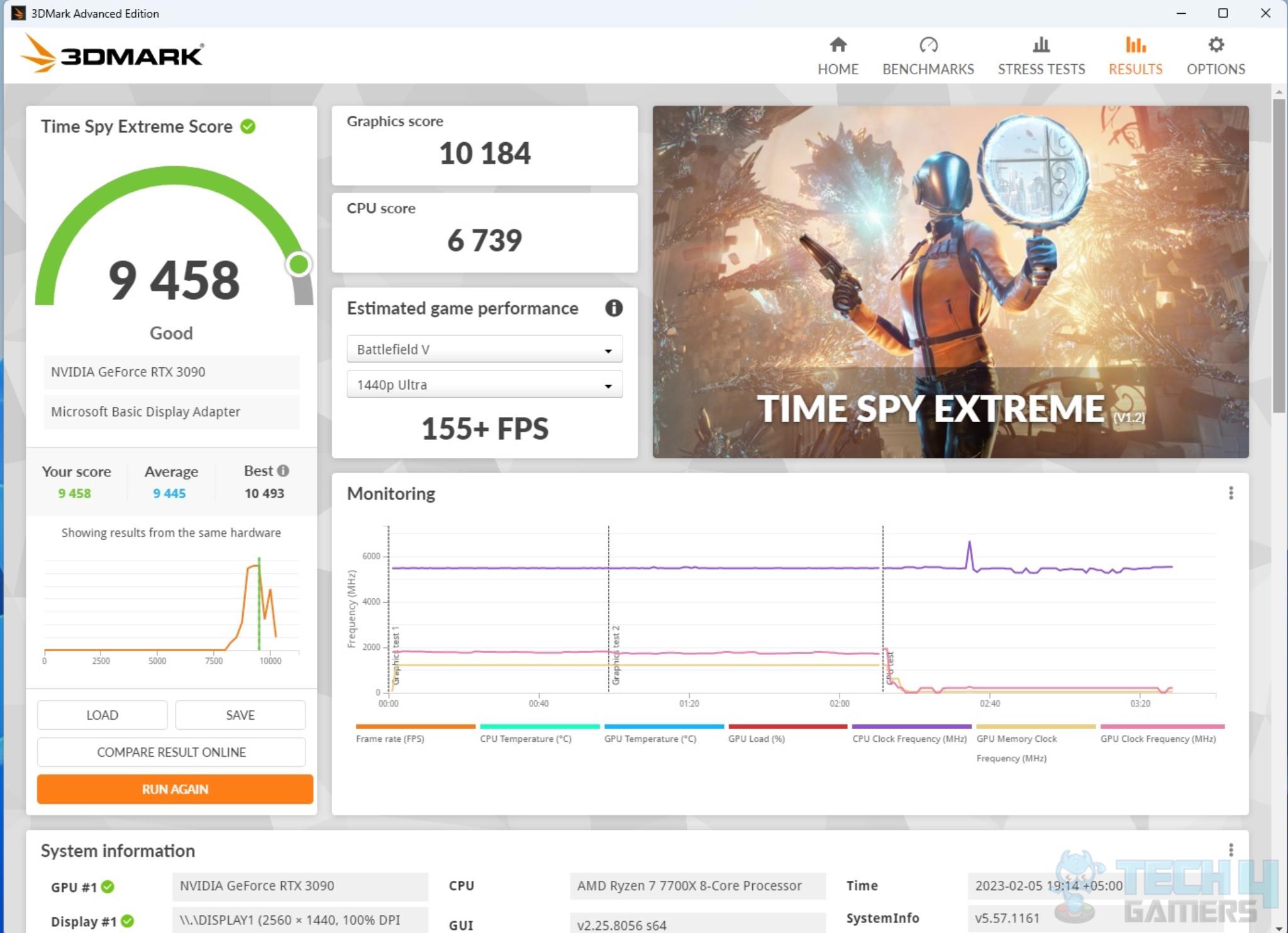This screenshot has width=1288, height=933.
Task: Click the NVIDIA GeForce RTX 3090 label under score
Action: (x=171, y=372)
